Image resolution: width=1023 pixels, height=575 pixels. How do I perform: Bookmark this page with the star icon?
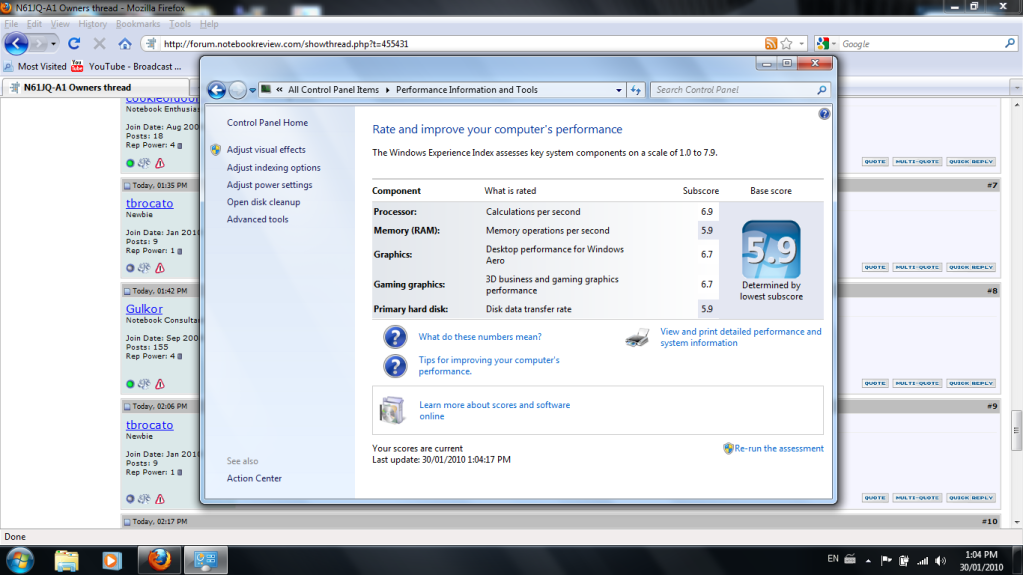tap(787, 44)
